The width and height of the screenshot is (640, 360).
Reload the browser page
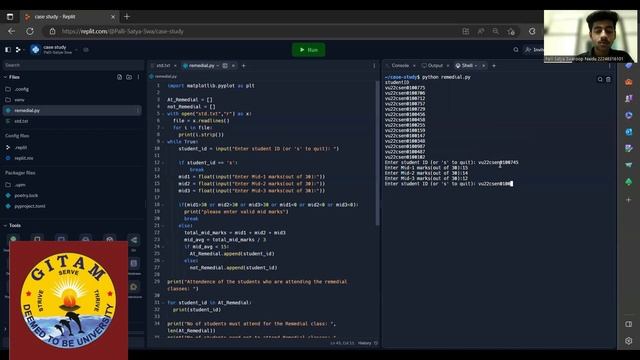point(30,31)
